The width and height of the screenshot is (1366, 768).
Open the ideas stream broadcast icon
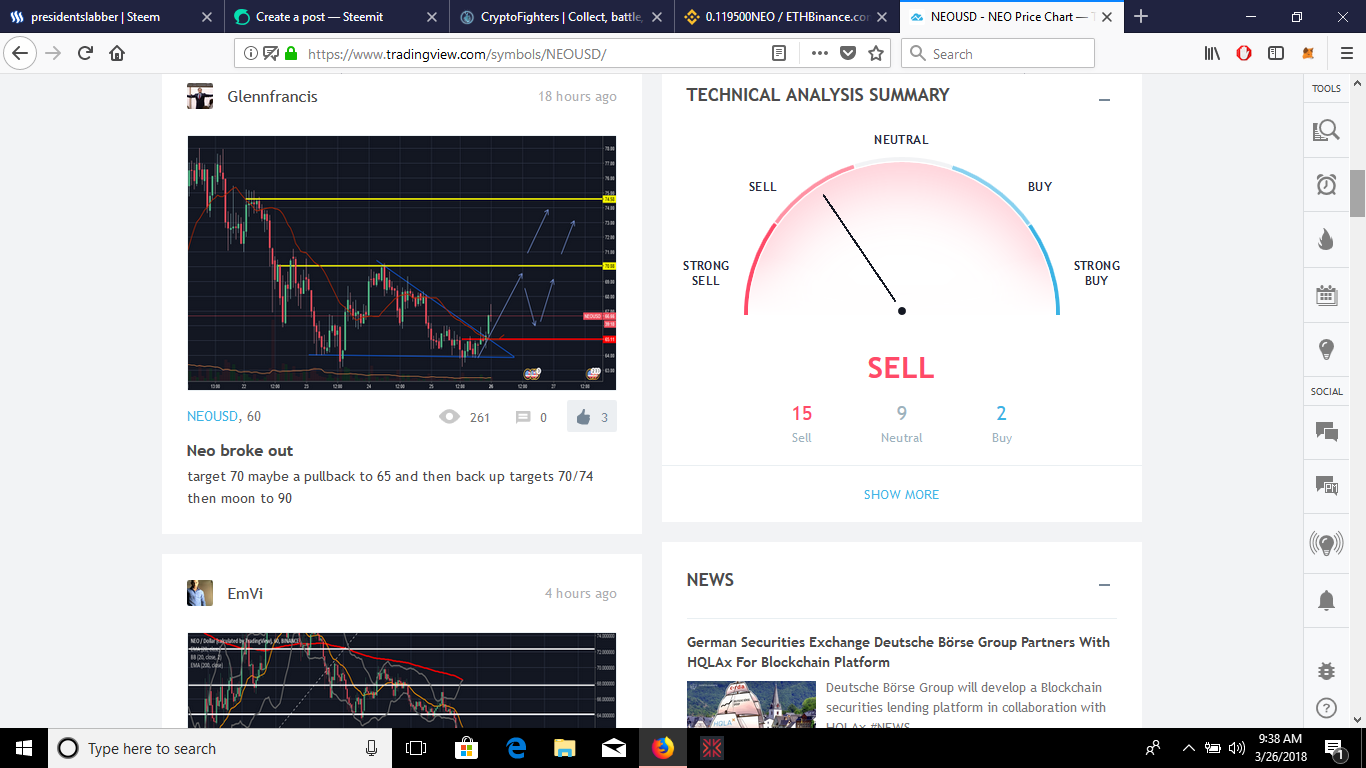(1326, 544)
